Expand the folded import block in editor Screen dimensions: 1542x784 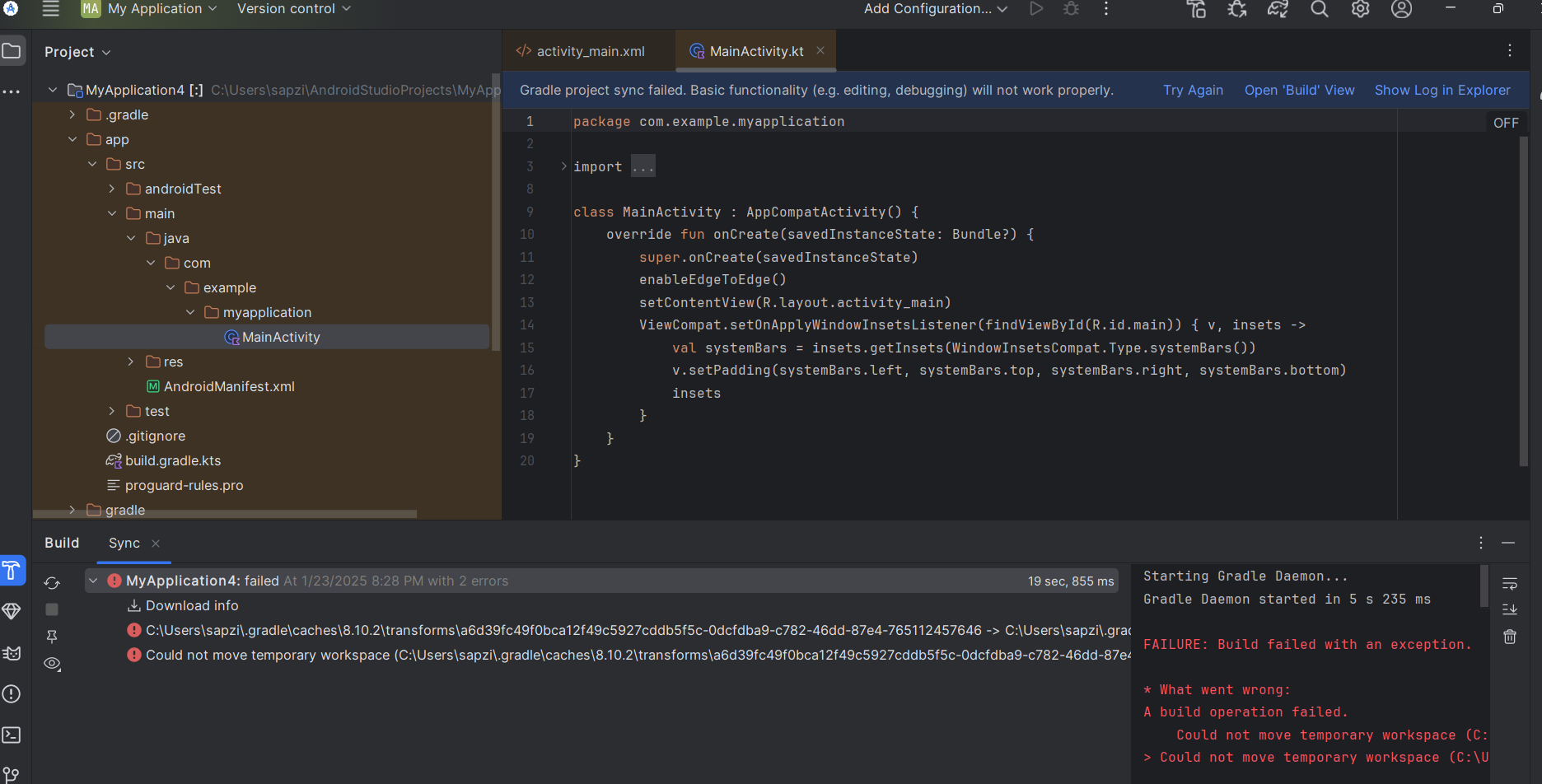pos(564,166)
